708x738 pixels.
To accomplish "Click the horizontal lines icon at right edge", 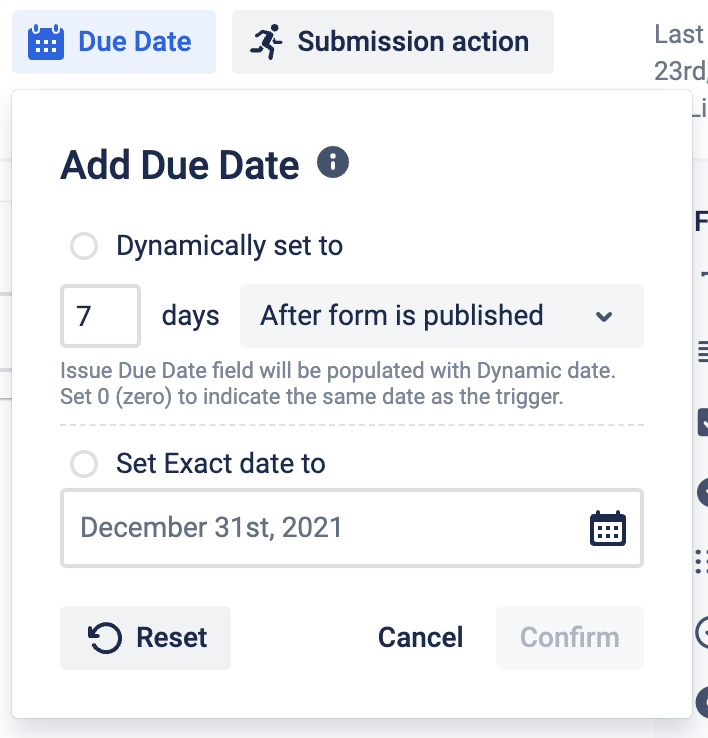I will 702,350.
